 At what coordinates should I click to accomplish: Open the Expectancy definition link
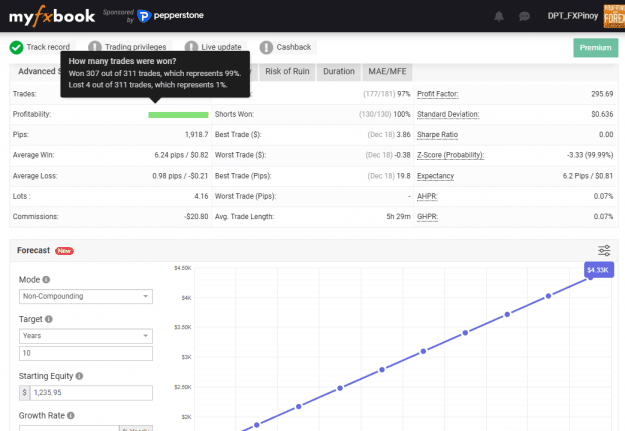(x=435, y=176)
